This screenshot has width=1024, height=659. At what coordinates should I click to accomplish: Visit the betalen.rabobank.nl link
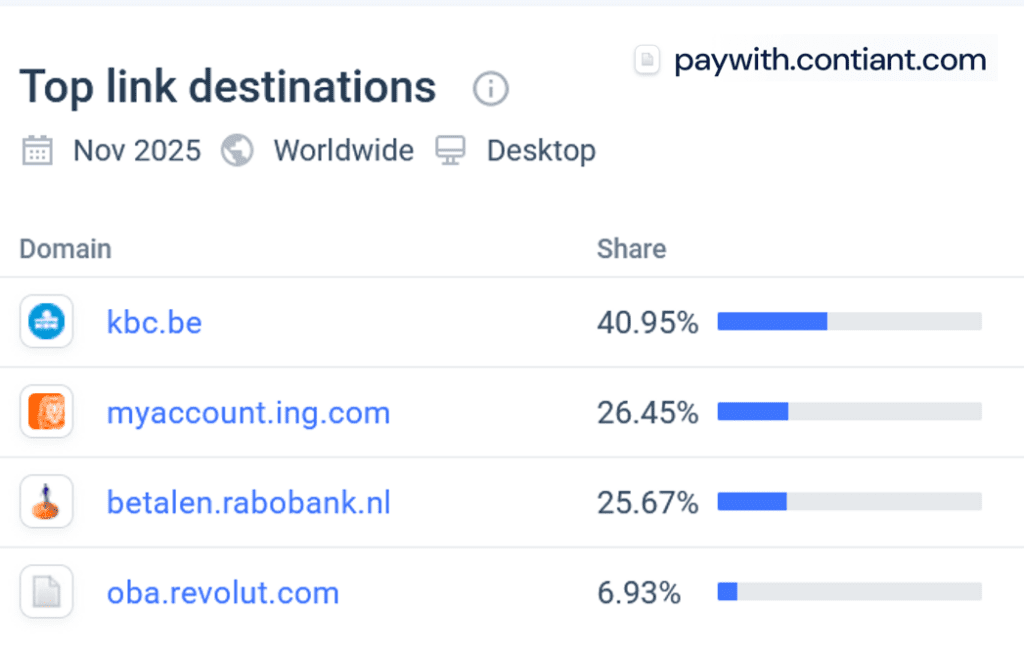tap(248, 502)
